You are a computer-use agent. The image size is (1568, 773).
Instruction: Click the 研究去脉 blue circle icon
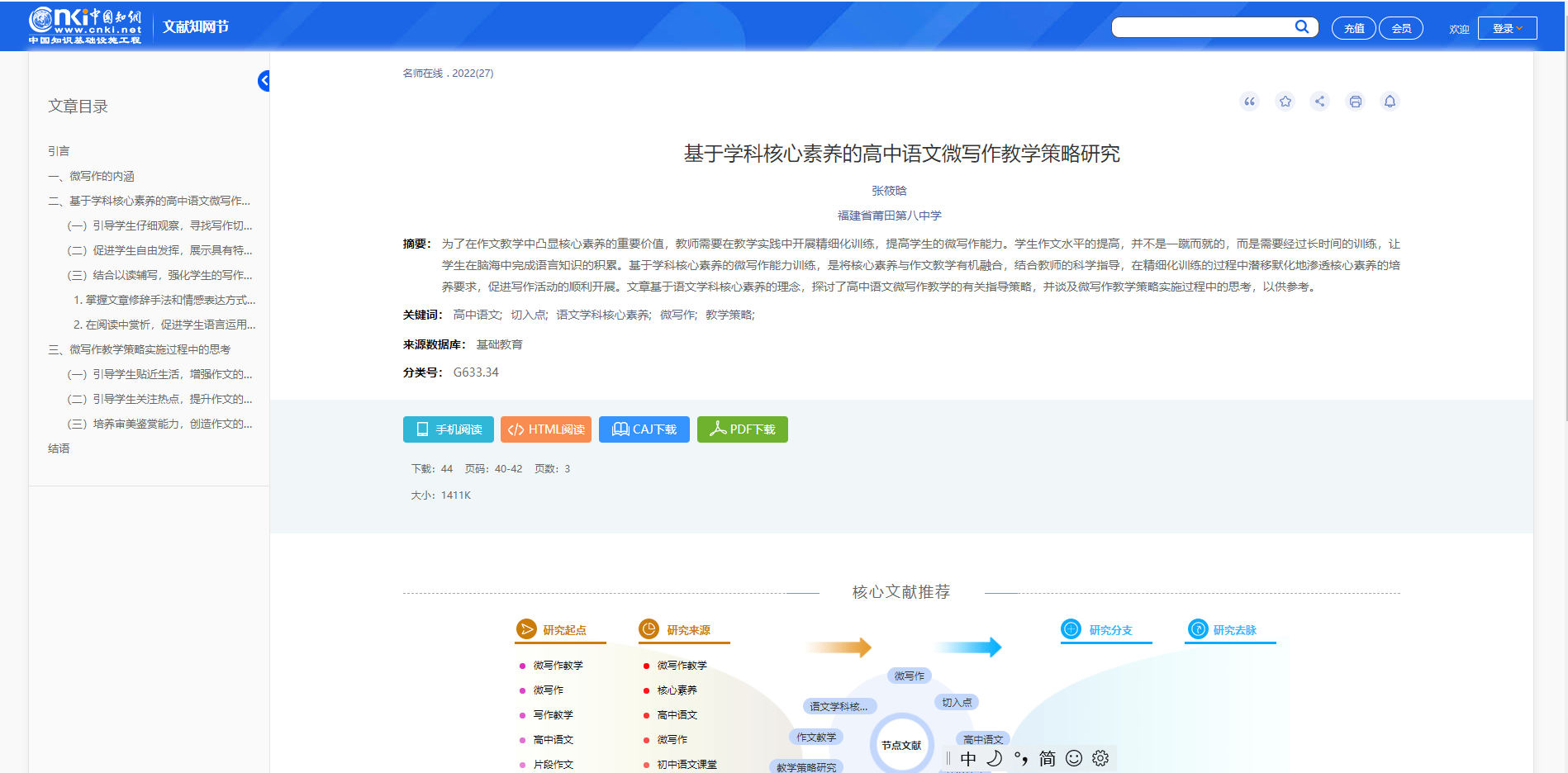pyautogui.click(x=1198, y=629)
